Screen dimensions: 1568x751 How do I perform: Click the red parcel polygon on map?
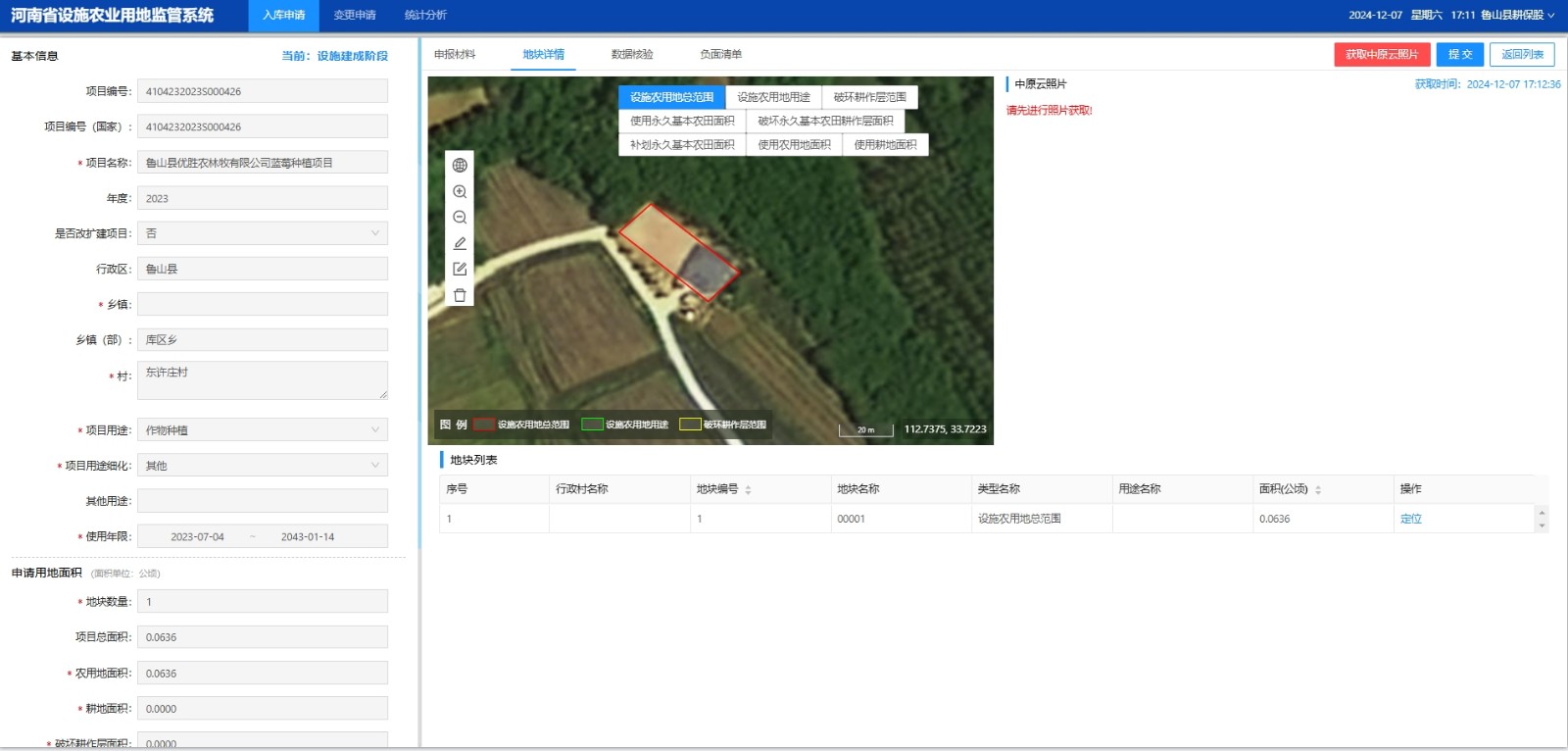678,251
